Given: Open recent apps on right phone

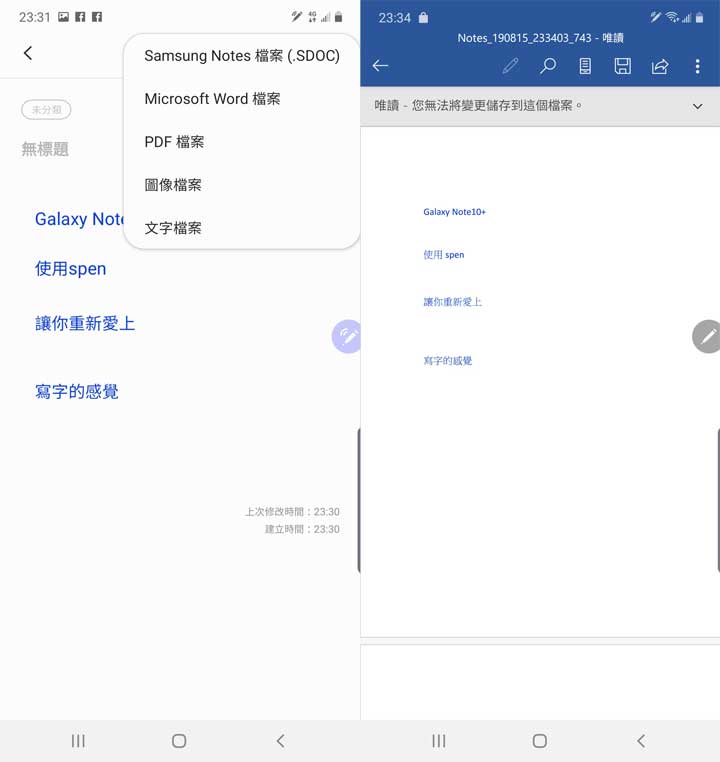Looking at the screenshot, I should 439,741.
